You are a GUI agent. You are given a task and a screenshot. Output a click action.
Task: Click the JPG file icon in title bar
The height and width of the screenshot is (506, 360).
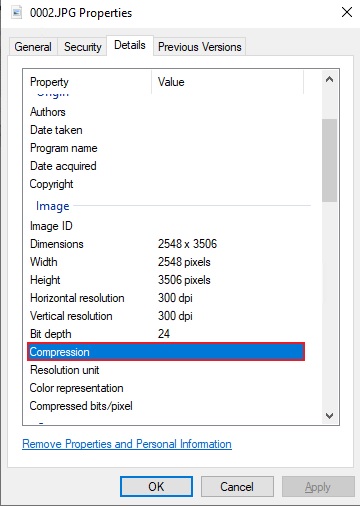[x=16, y=13]
